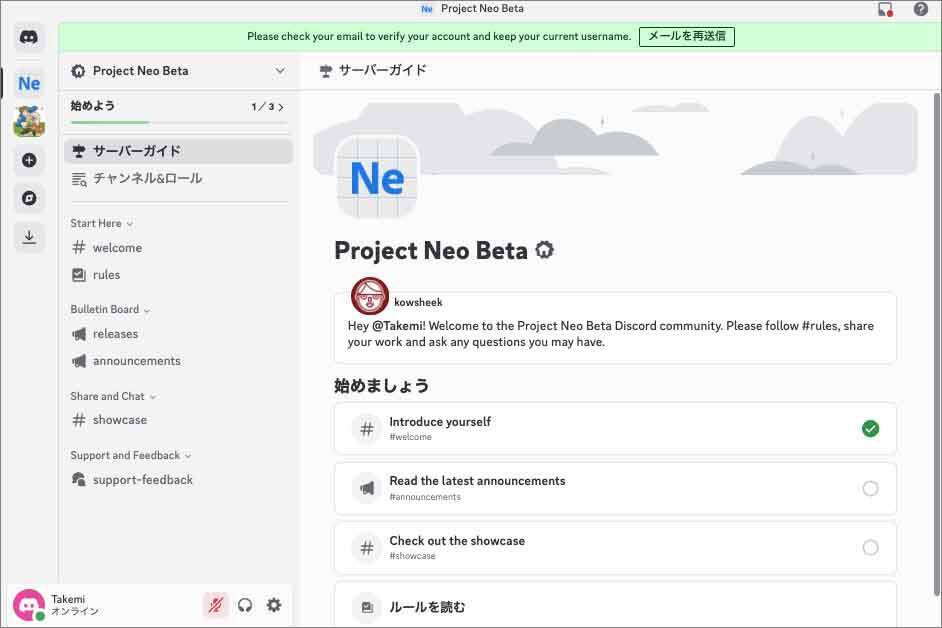Toggle the Check out the showcase circle
This screenshot has width=942, height=628.
870,548
